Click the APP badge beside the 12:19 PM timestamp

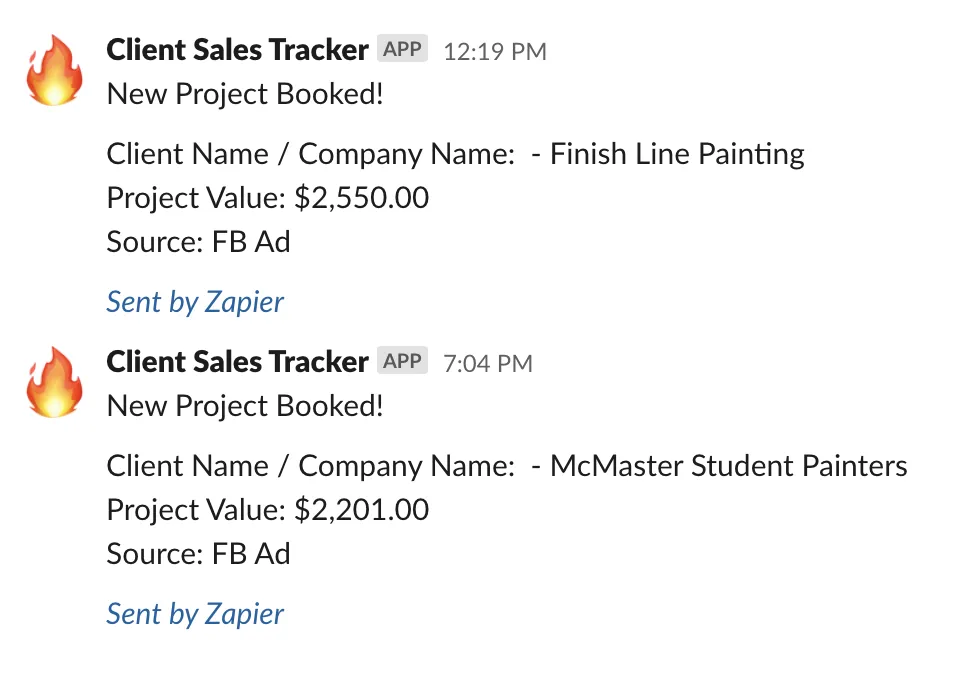(403, 48)
